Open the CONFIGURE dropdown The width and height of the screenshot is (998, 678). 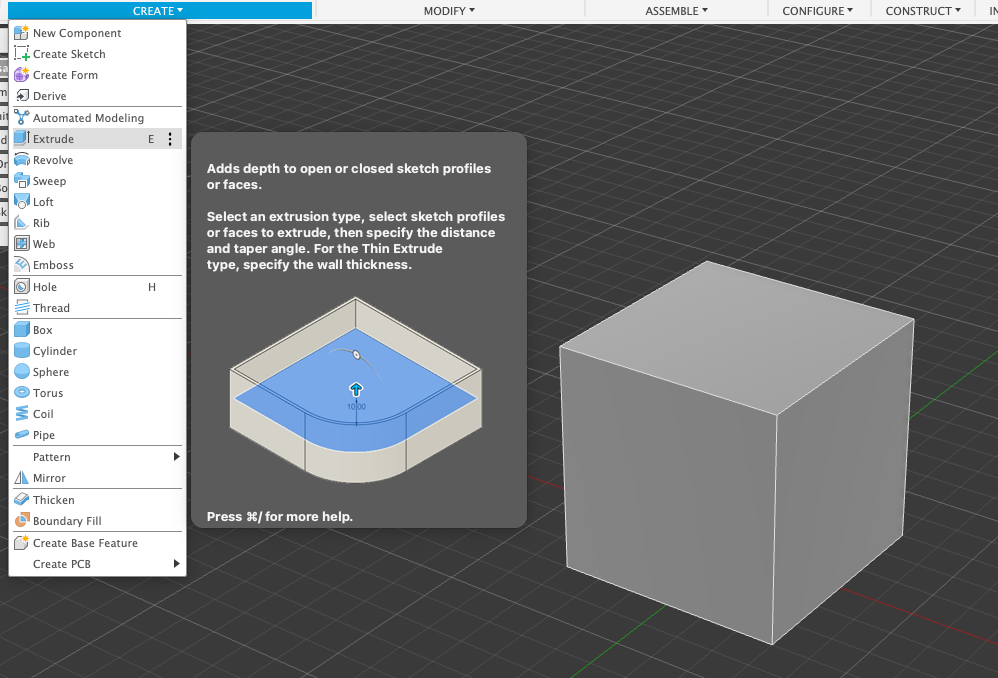tap(817, 11)
